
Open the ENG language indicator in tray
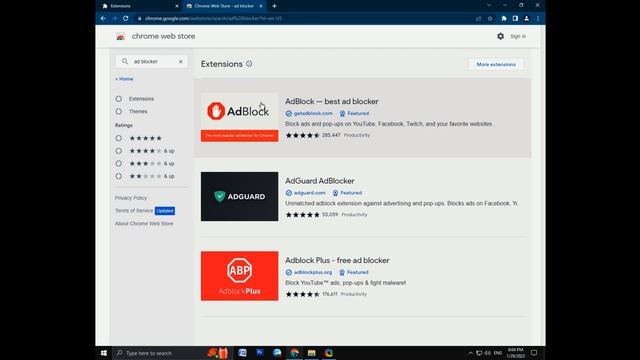tap(498, 353)
